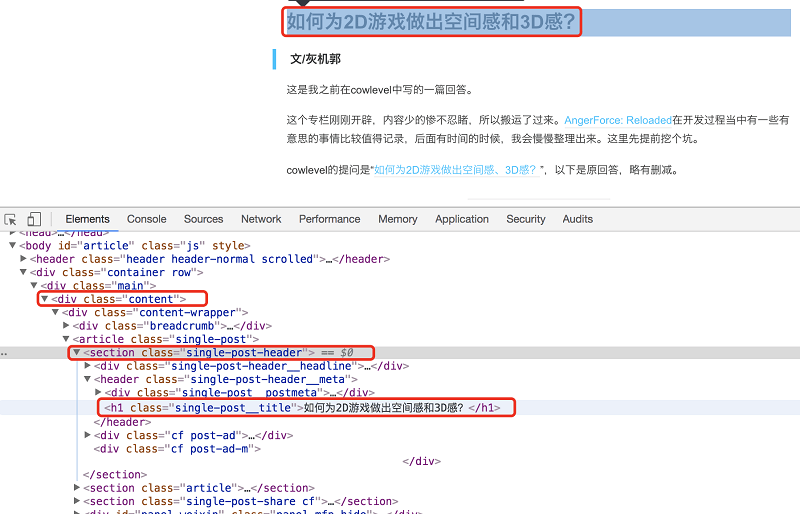Switch to the Performance tab
Image resolution: width=800 pixels, height=514 pixels.
(329, 219)
